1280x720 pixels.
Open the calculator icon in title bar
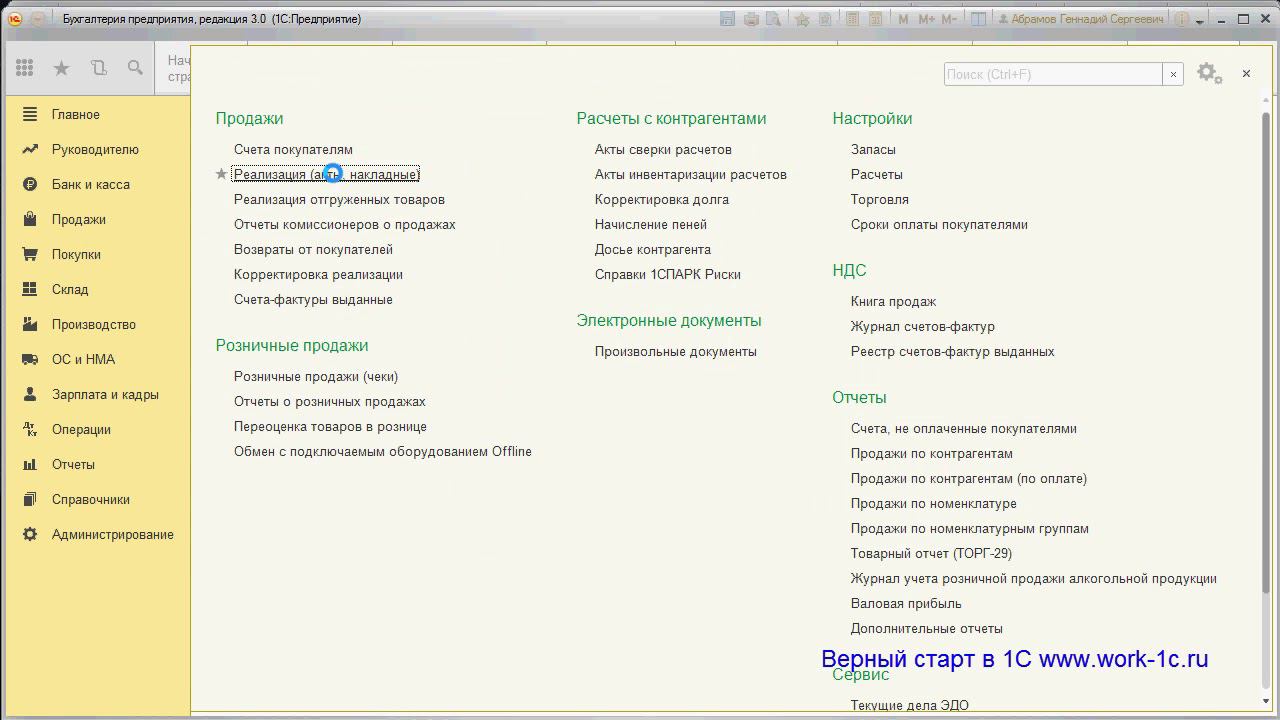pos(851,19)
